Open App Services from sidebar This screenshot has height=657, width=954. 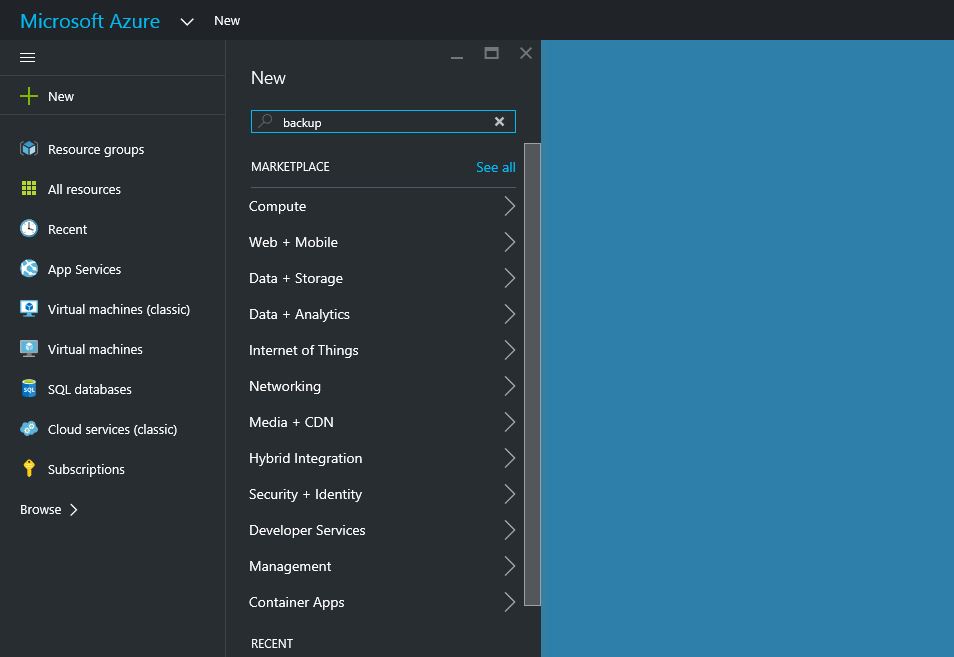[85, 269]
